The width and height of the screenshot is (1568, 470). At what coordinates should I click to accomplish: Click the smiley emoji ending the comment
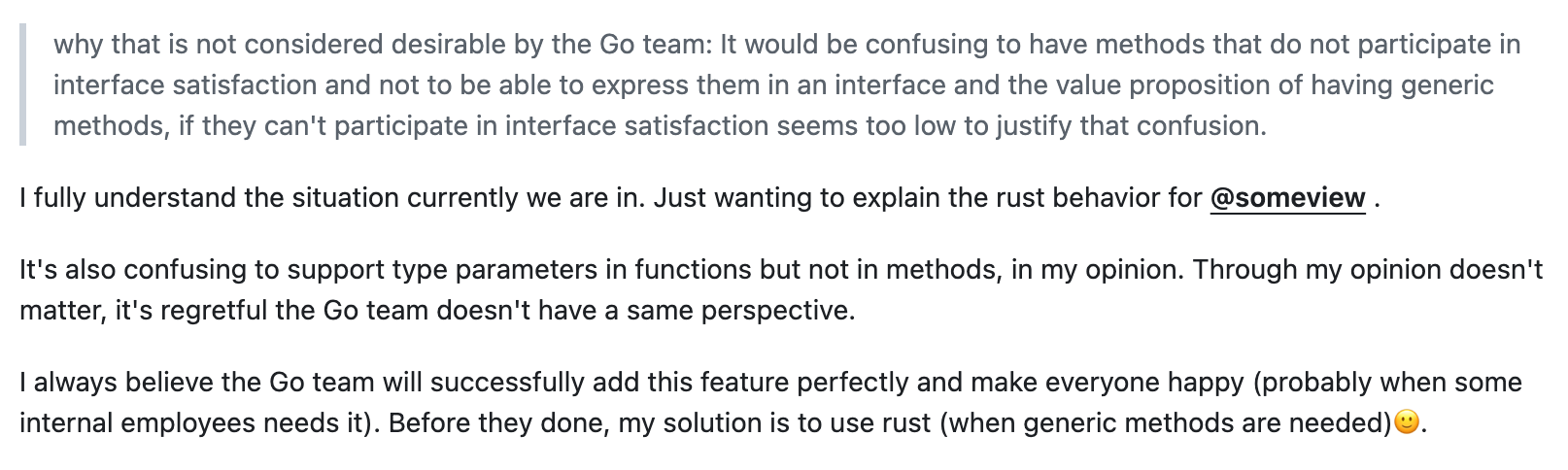1406,422
